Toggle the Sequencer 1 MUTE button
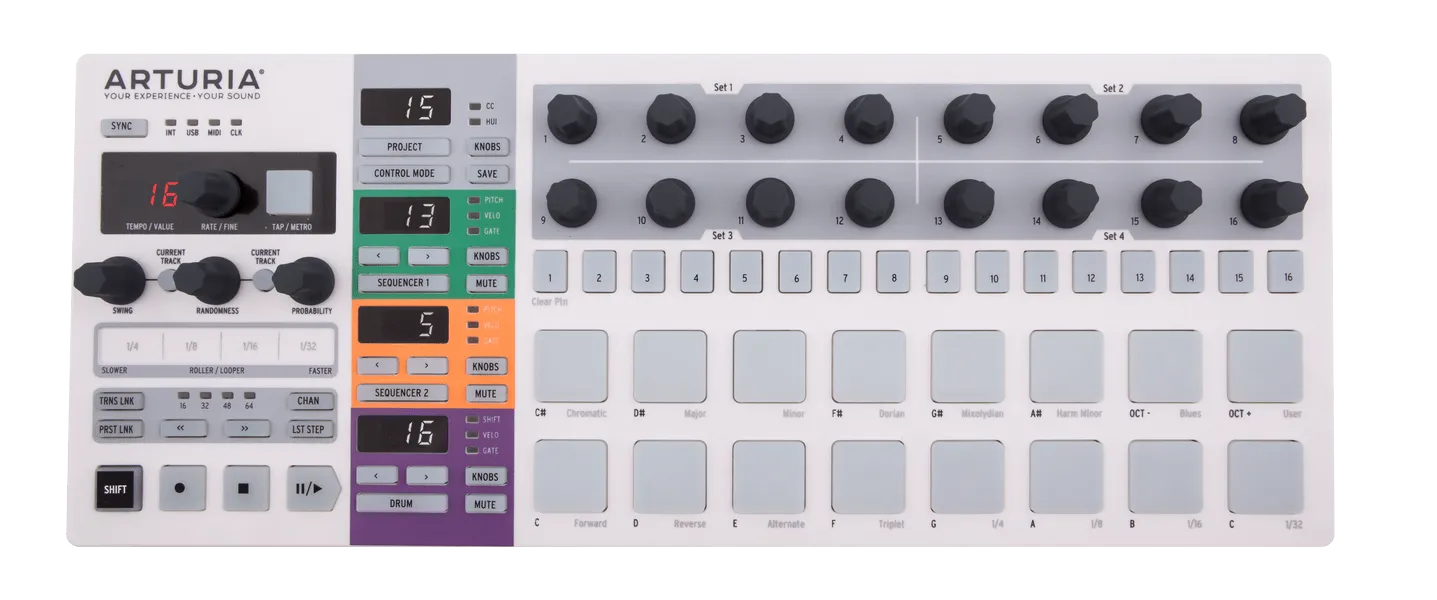1437x600 pixels. (x=486, y=283)
